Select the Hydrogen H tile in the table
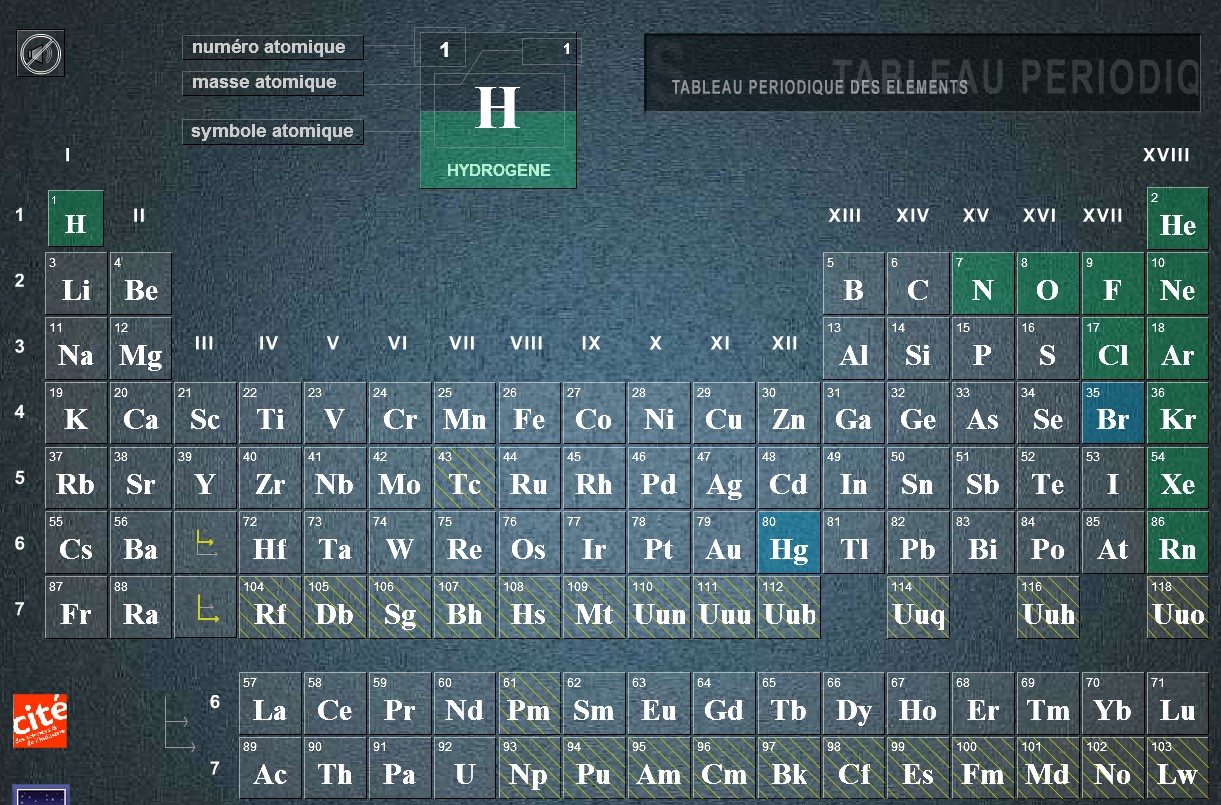Screen dimensions: 1221x805 click(x=76, y=218)
